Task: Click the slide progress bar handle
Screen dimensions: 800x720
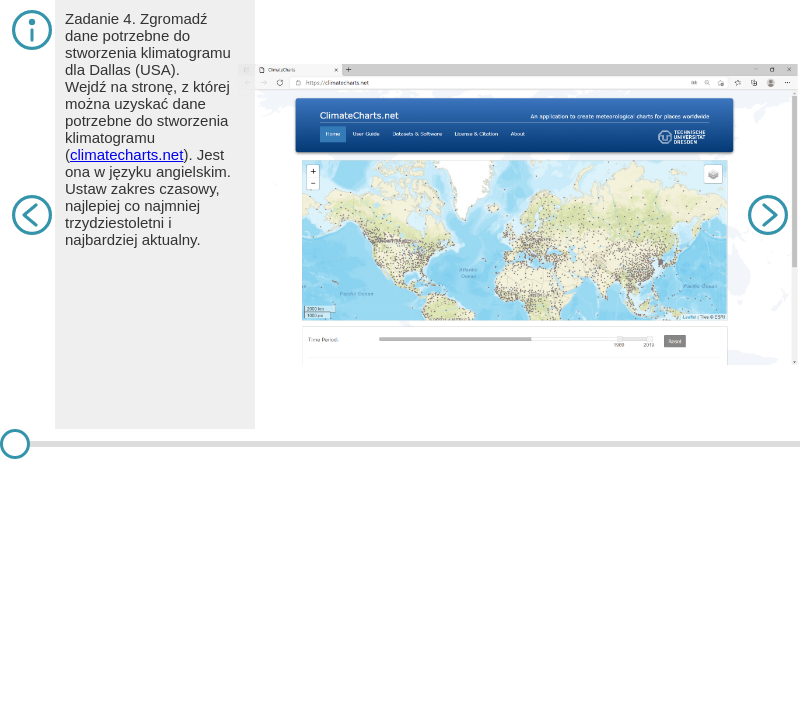Action: coord(15,444)
